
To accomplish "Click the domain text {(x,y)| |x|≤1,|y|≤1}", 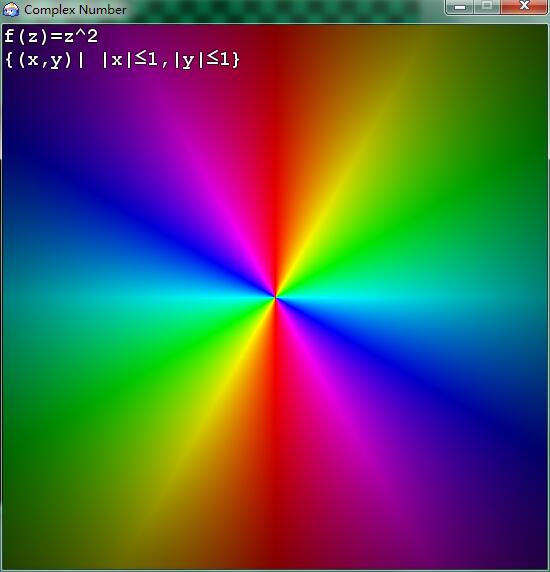I will (123, 60).
